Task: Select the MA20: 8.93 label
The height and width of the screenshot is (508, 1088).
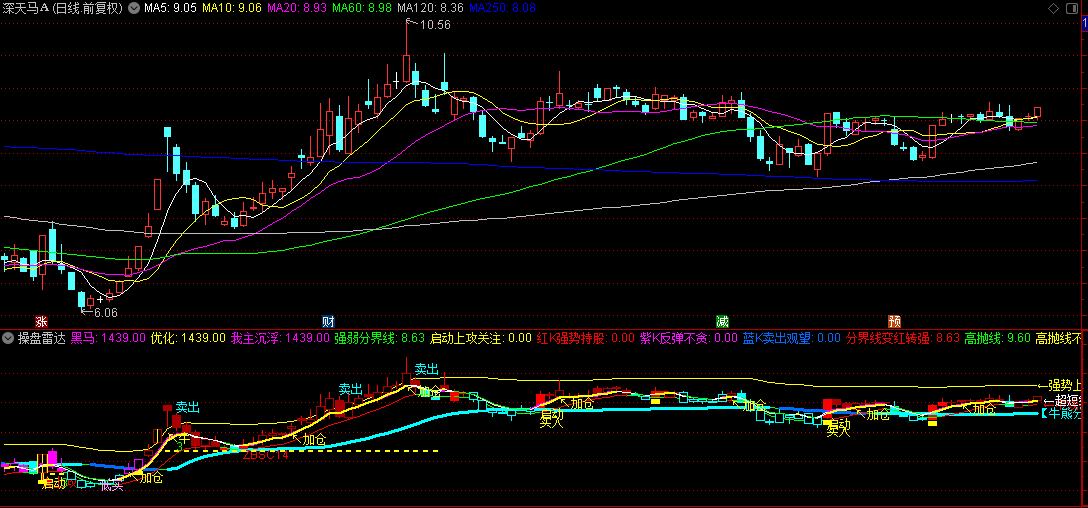Action: point(296,8)
